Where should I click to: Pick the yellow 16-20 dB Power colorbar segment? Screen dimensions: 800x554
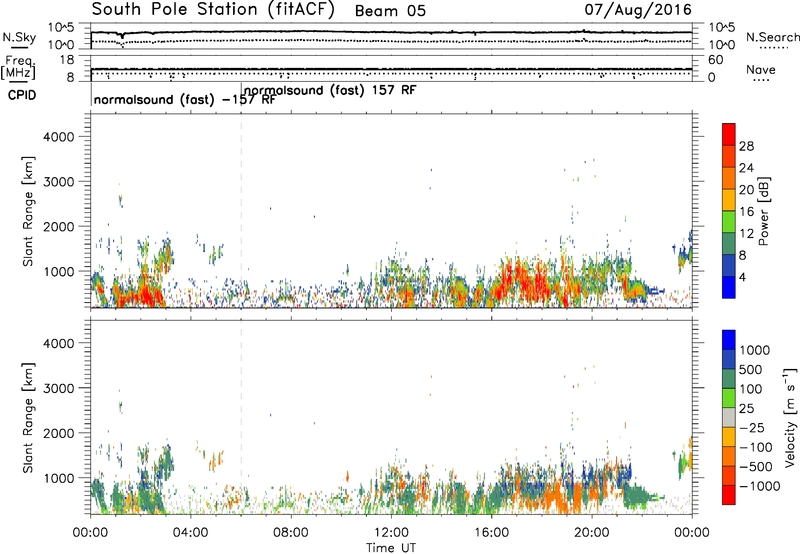point(729,200)
